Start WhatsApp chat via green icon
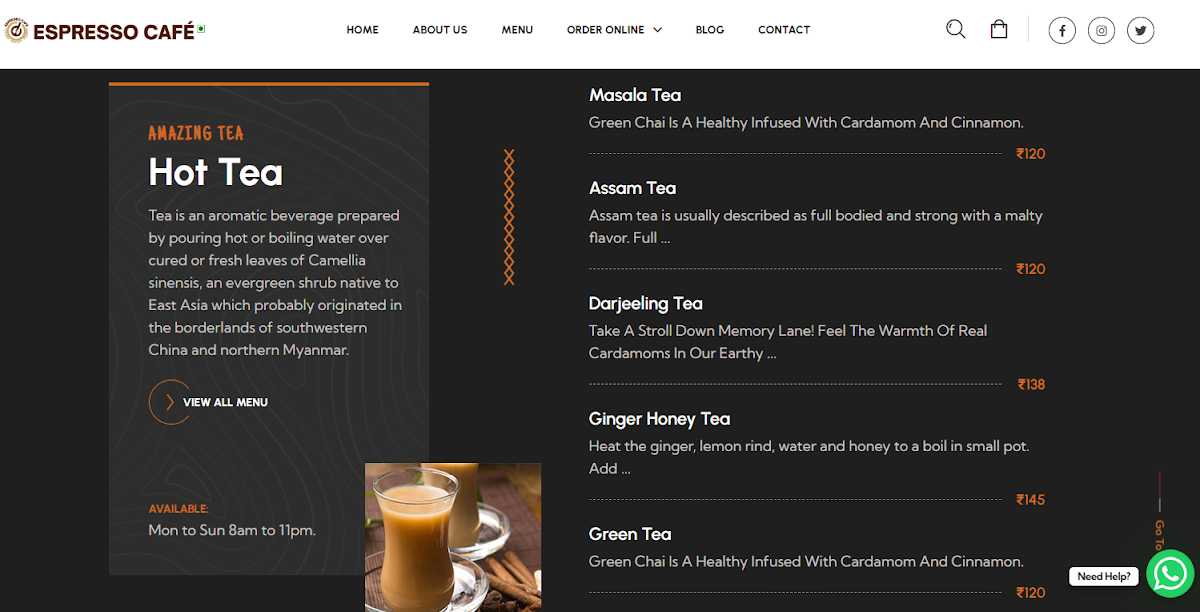Viewport: 1200px width, 612px height. [x=1170, y=574]
